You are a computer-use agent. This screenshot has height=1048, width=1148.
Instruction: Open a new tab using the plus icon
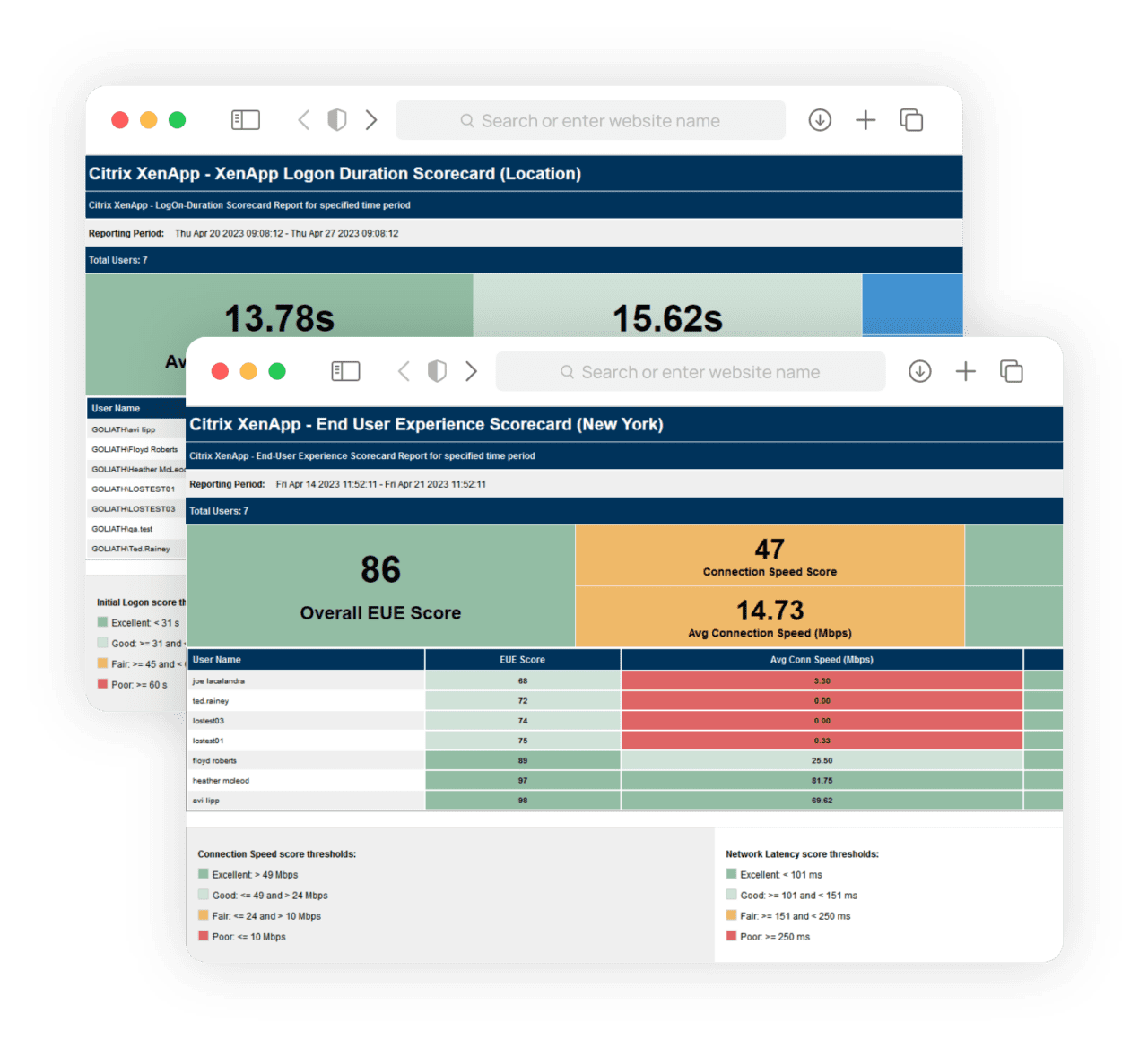[965, 370]
